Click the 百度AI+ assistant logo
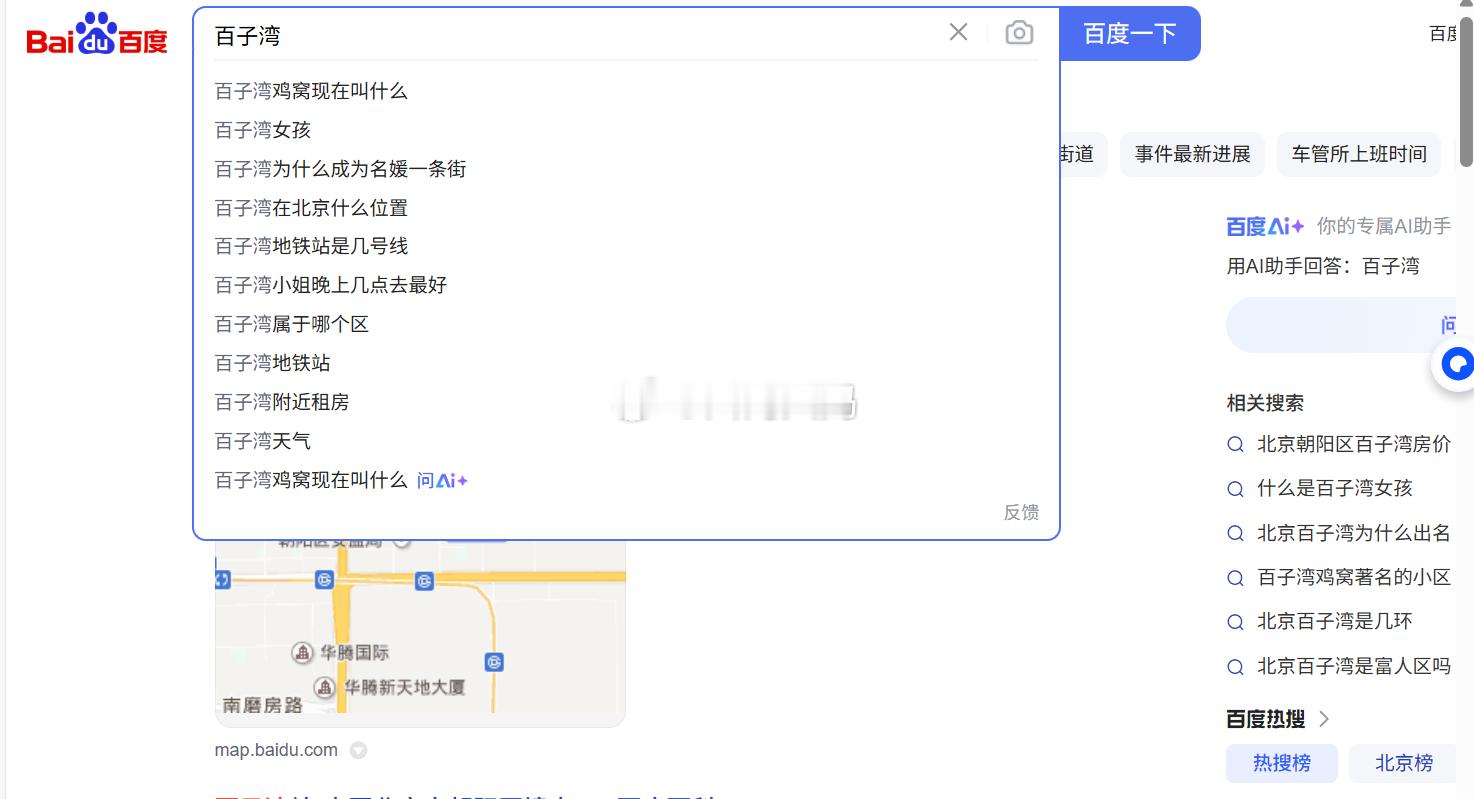This screenshot has height=799, width=1474. click(1265, 226)
